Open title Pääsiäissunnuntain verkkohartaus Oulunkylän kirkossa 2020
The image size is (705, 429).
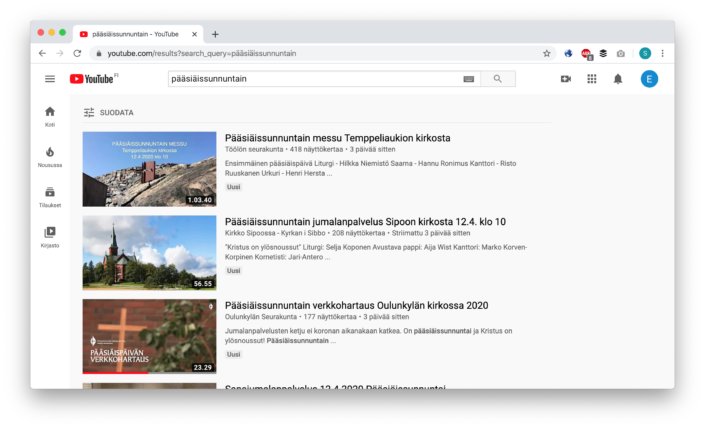(x=357, y=305)
